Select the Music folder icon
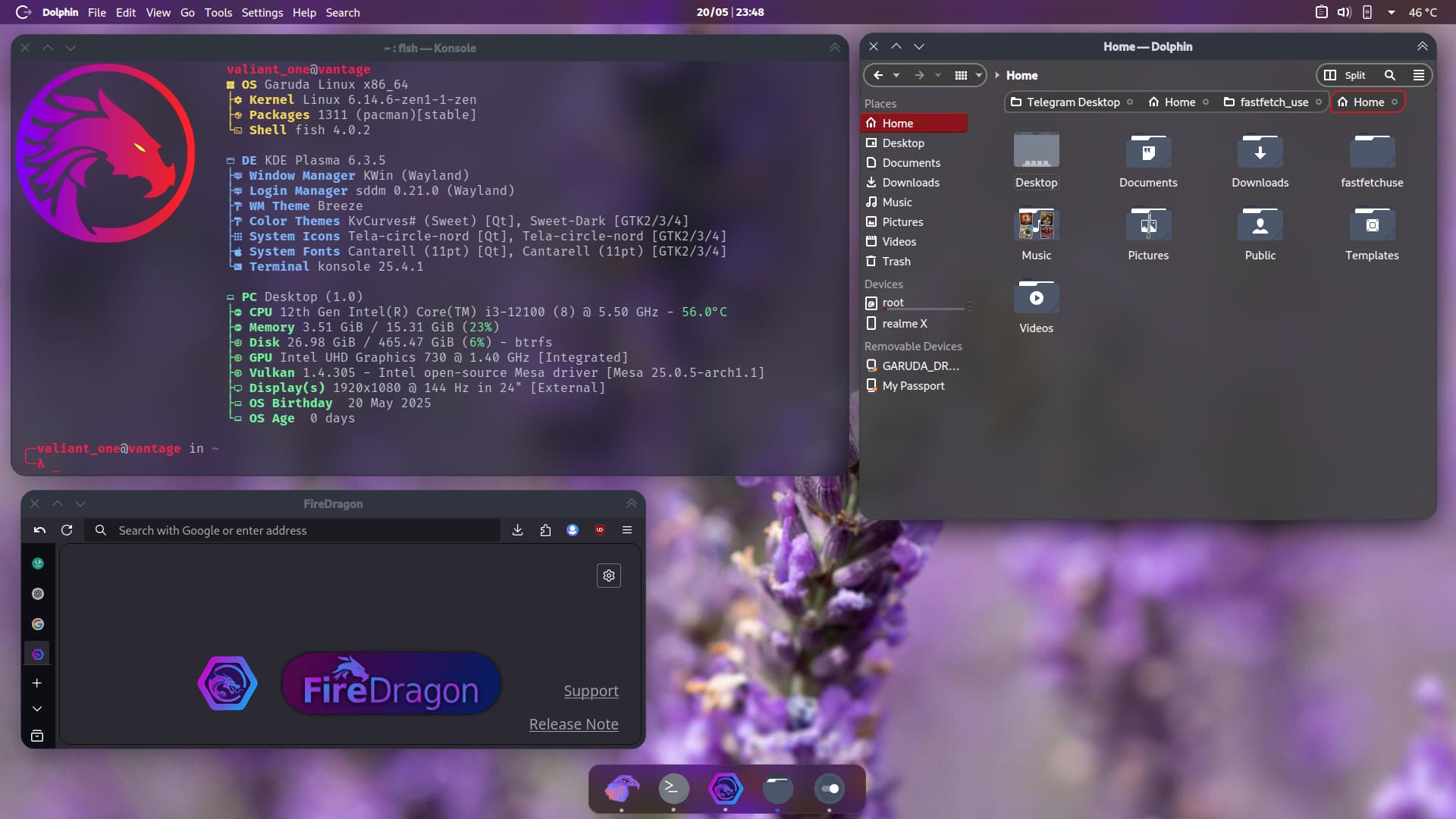Screen dimensions: 1456x819 pos(1036,224)
